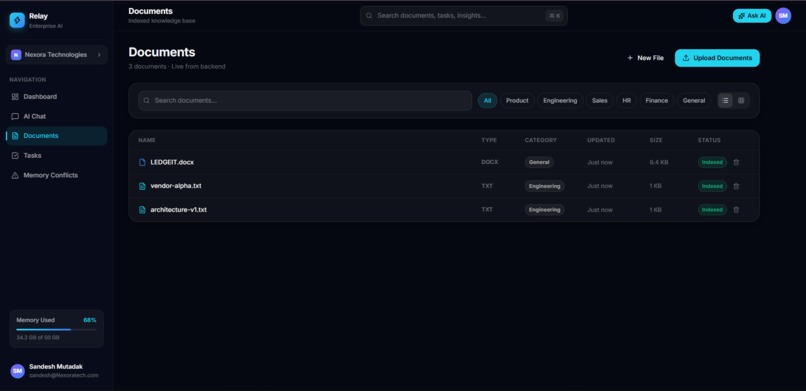Click Indexed status badge of vendor-alpha.txt
Screen dimensions: 806x391
pyautogui.click(x=712, y=186)
